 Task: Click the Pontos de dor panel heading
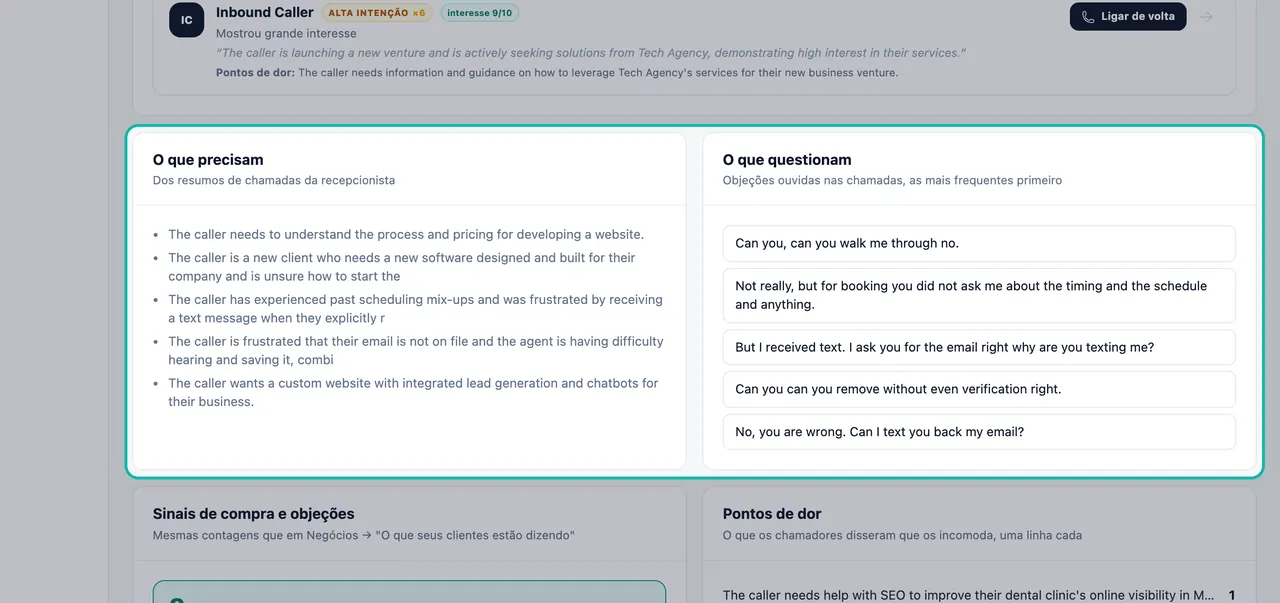point(772,514)
